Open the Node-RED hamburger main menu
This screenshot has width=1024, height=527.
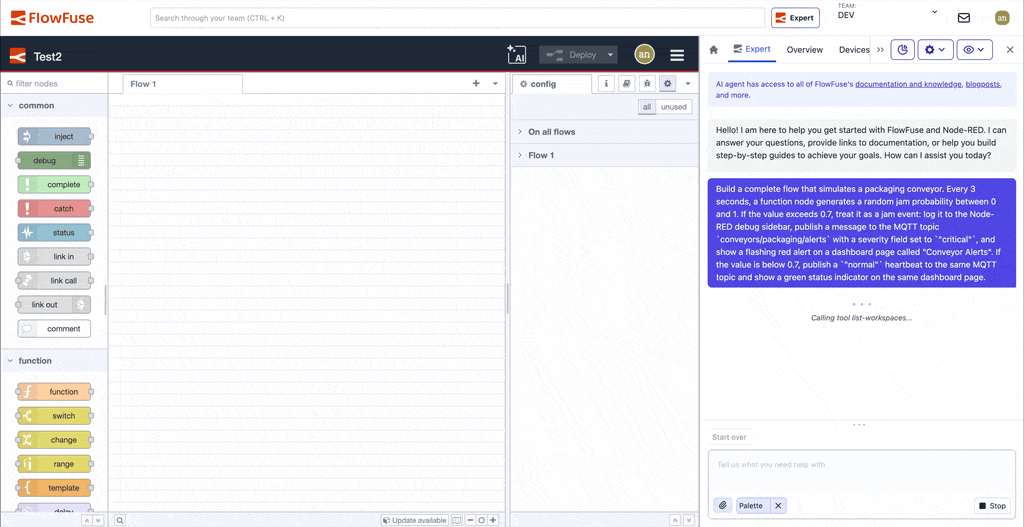[x=677, y=56]
